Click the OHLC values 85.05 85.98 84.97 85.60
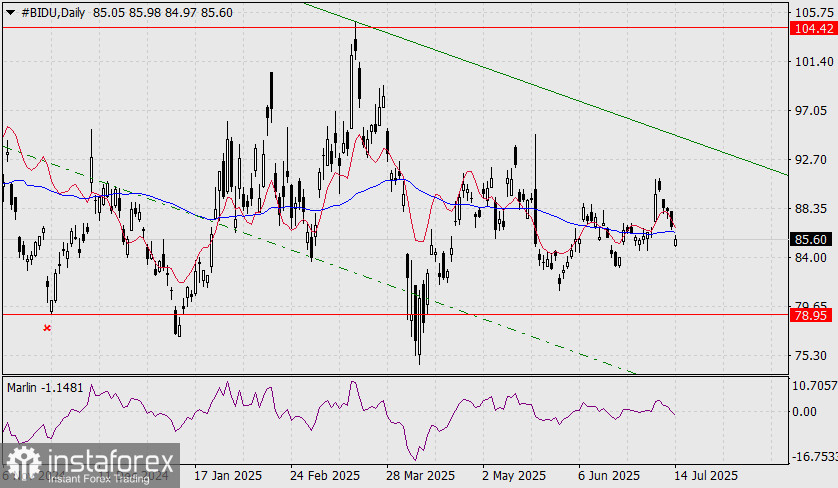 pos(162,13)
